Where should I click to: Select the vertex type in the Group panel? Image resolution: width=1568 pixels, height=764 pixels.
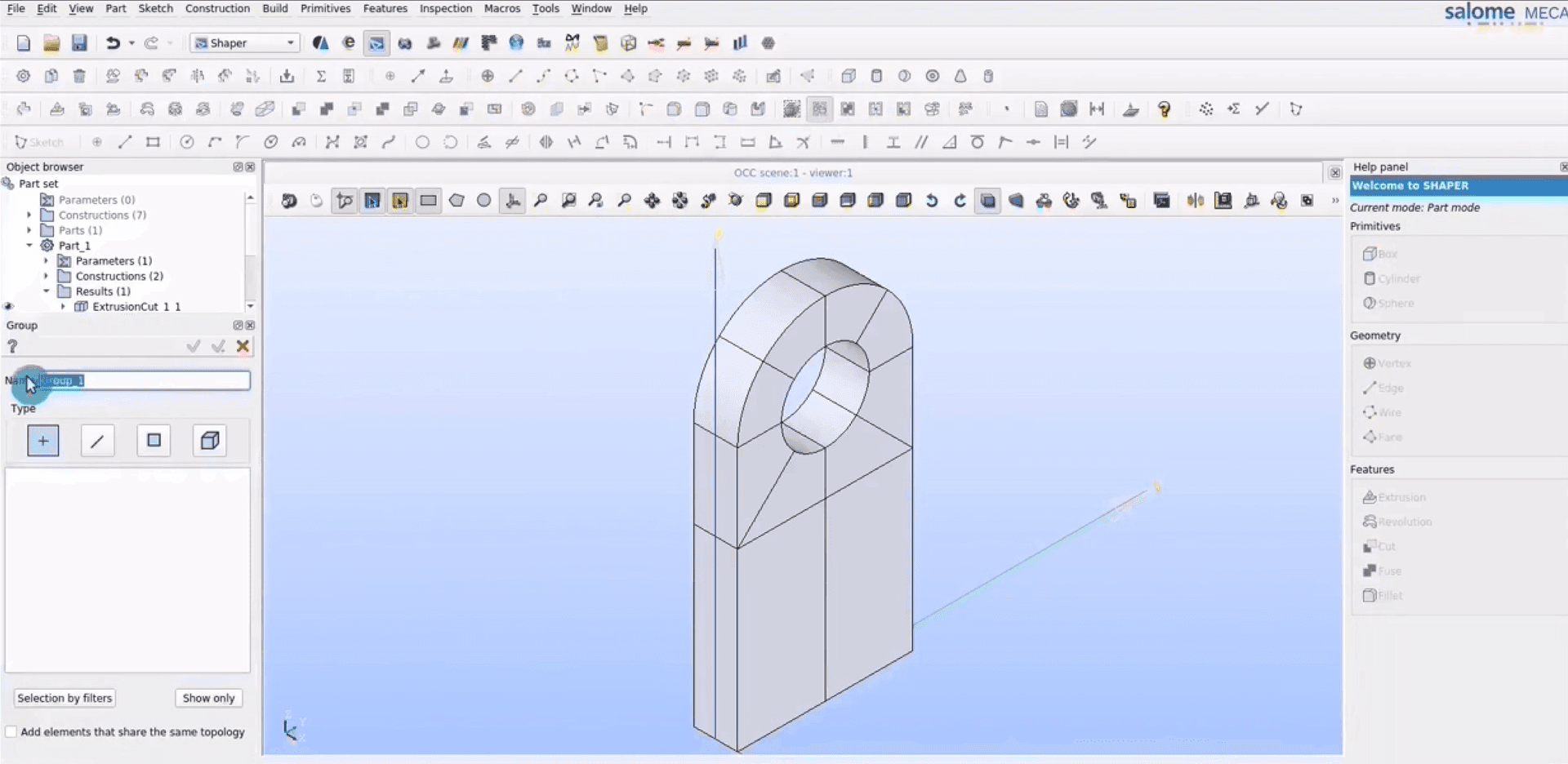pyautogui.click(x=42, y=440)
